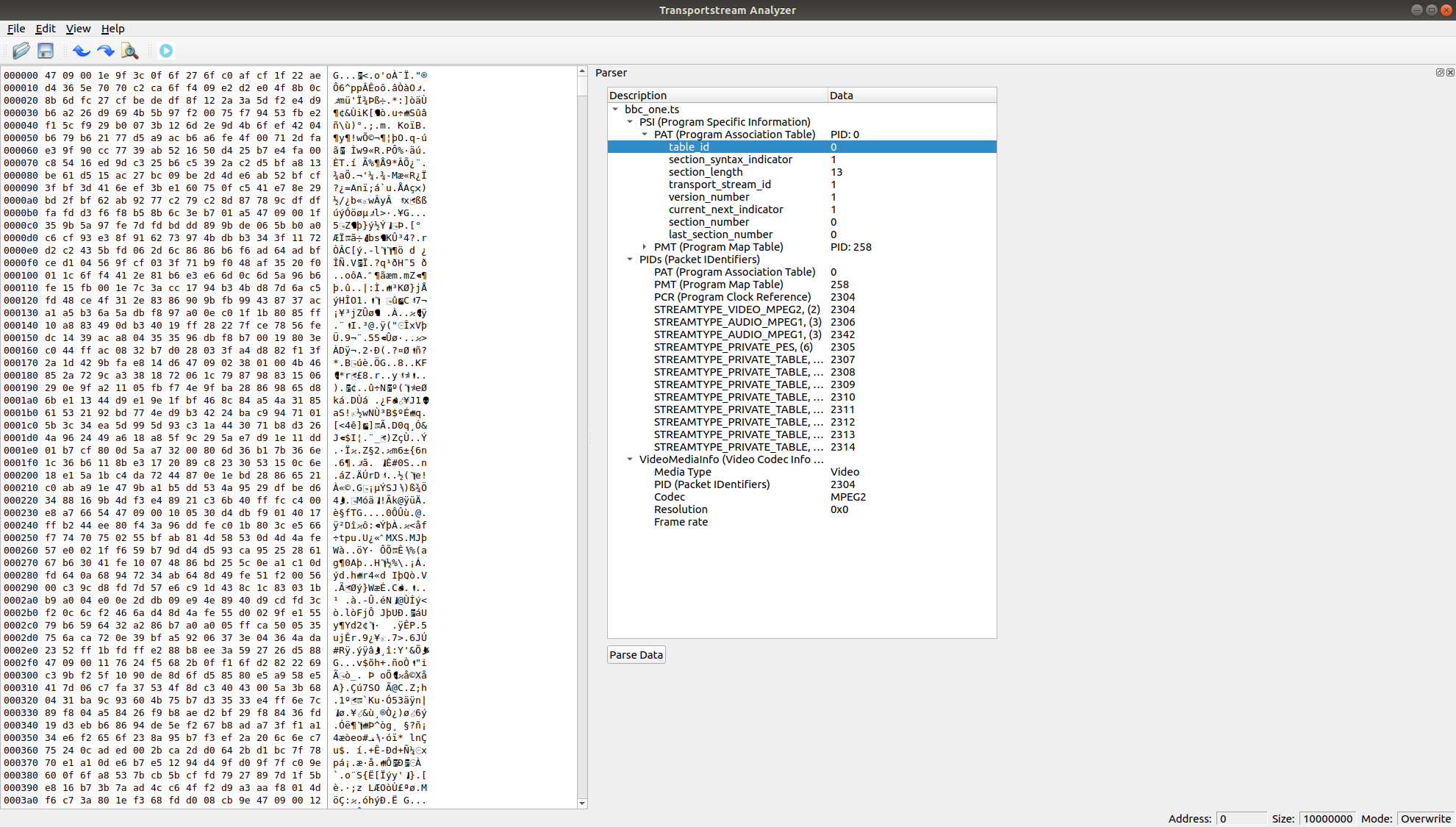The image size is (1456, 827).
Task: Select STREAMTYPE_AUDIO_MPEG1 row with PID 2306
Action: point(802,322)
